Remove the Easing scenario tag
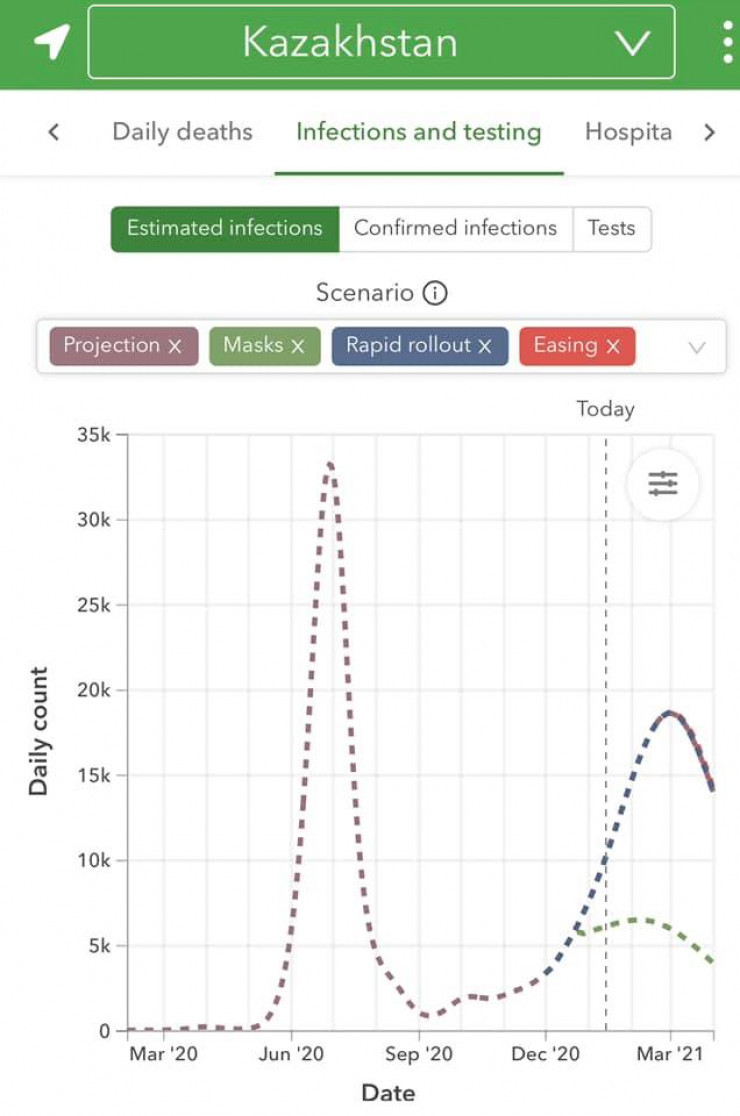The height and width of the screenshot is (1116, 740). (x=613, y=346)
